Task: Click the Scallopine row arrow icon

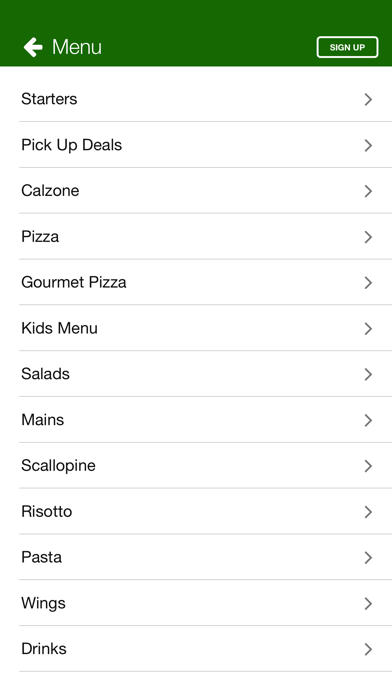Action: tap(368, 466)
